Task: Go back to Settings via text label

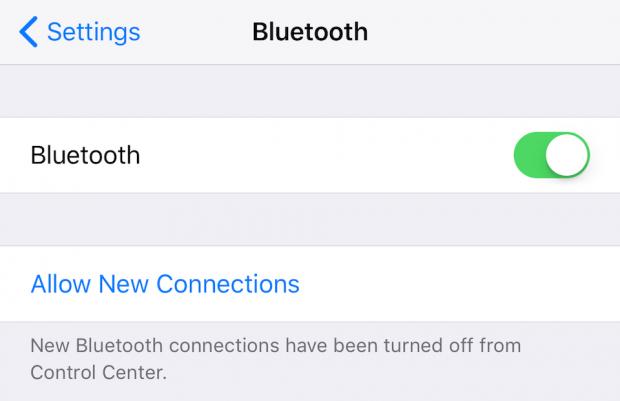Action: [94, 32]
